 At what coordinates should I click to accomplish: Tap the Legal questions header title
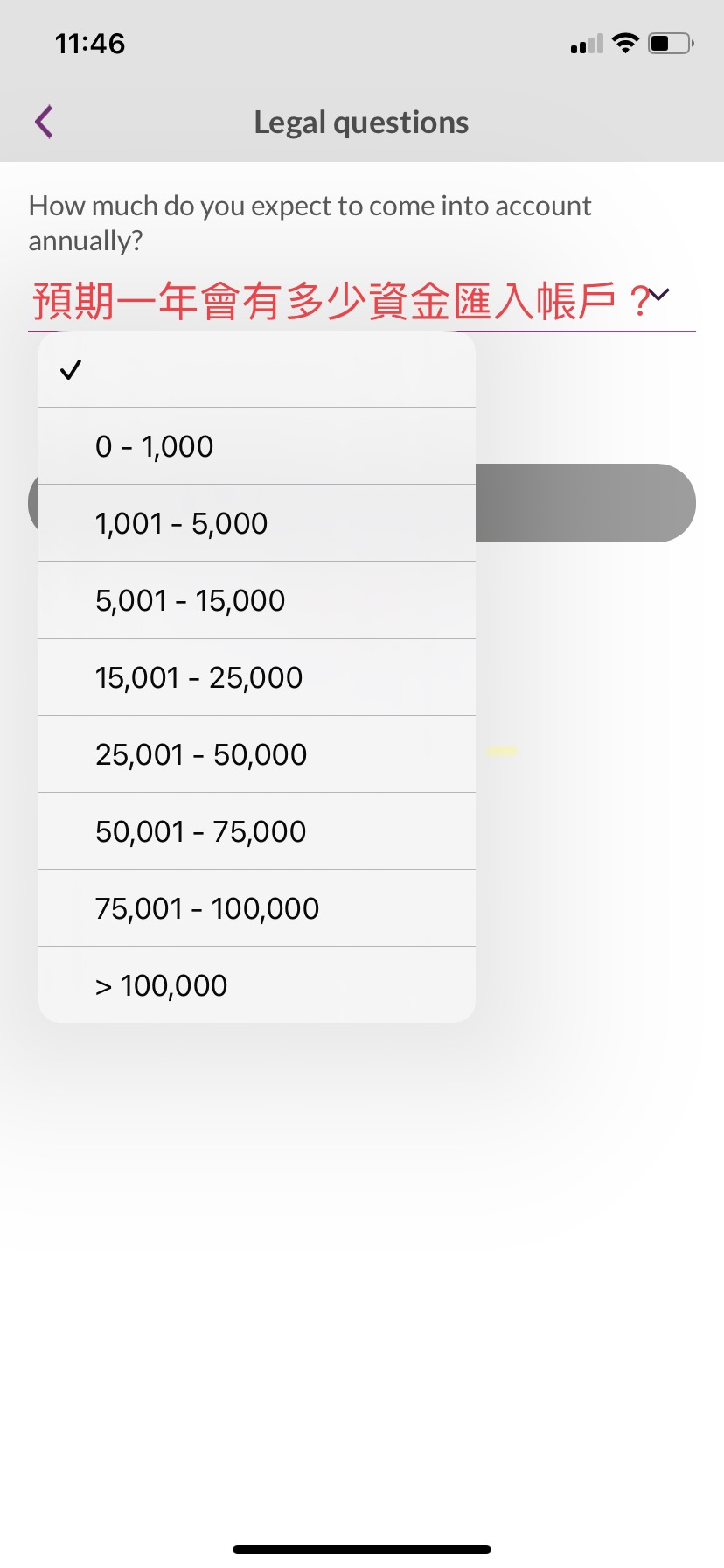(361, 122)
